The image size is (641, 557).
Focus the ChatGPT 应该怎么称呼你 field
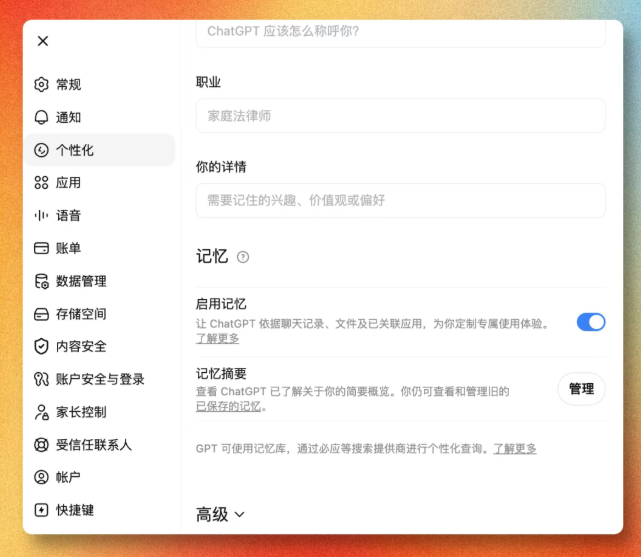[401, 32]
